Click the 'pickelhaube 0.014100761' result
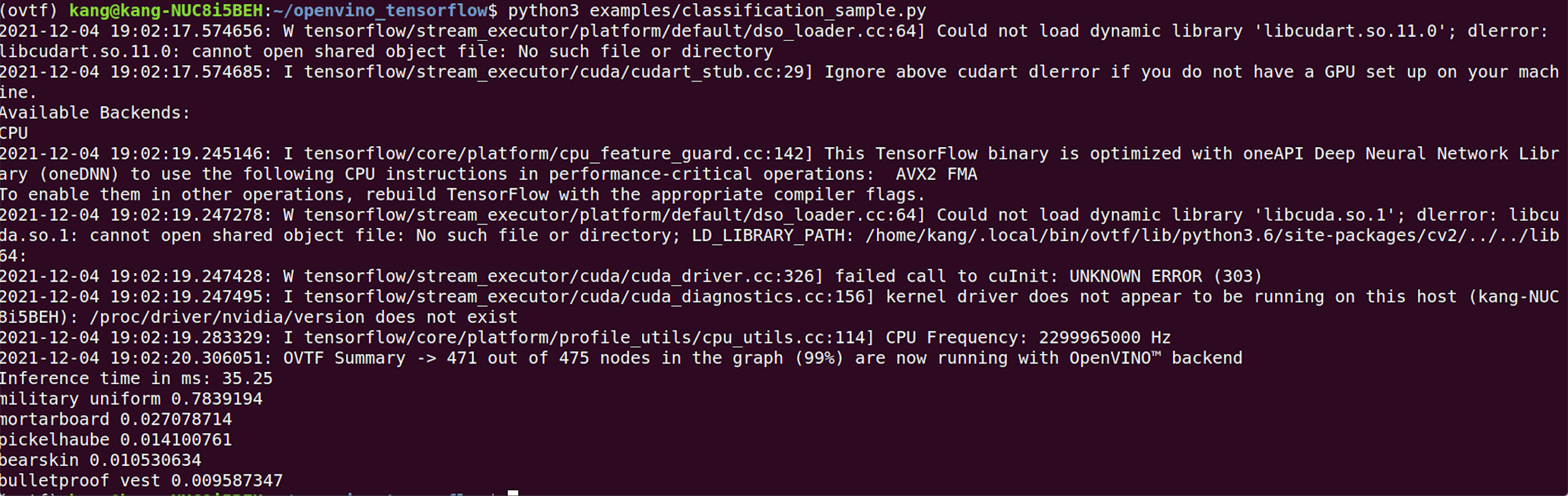Screen dimensions: 1568x496 point(116,439)
